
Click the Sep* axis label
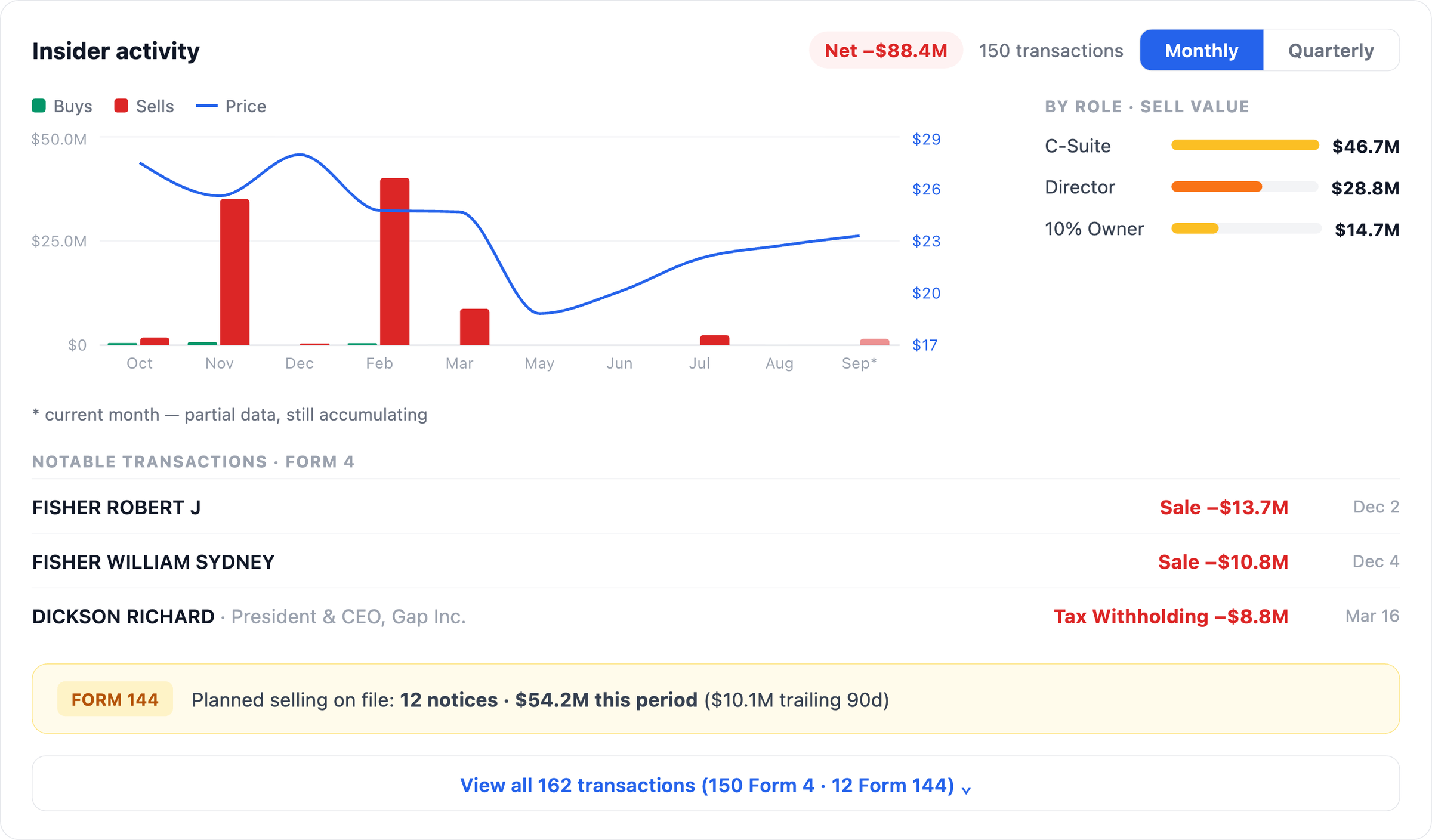[x=859, y=363]
